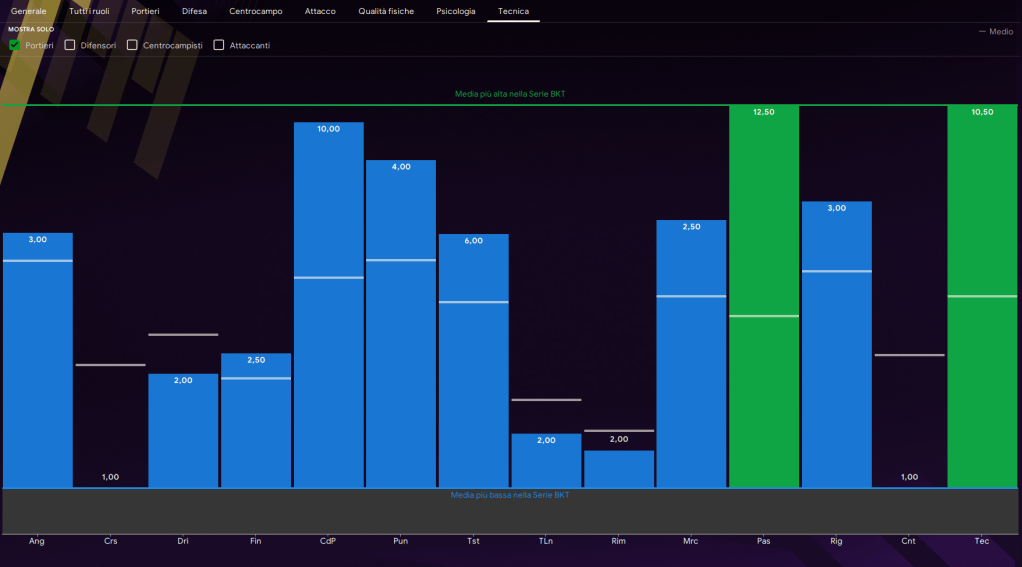Enable the Difensori filter checkbox
Image resolution: width=1022 pixels, height=567 pixels.
pyautogui.click(x=70, y=45)
